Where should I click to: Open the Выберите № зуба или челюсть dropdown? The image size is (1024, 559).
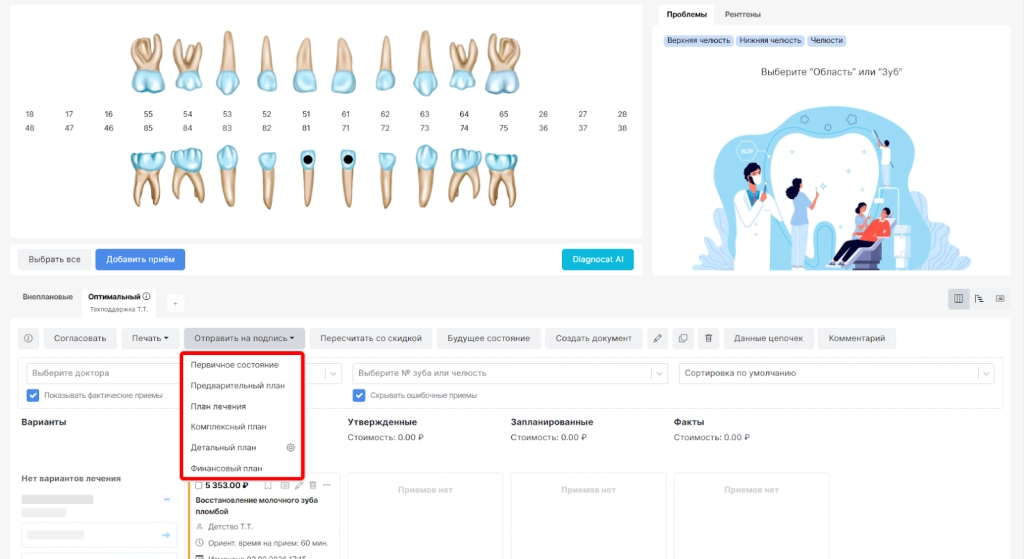click(509, 373)
